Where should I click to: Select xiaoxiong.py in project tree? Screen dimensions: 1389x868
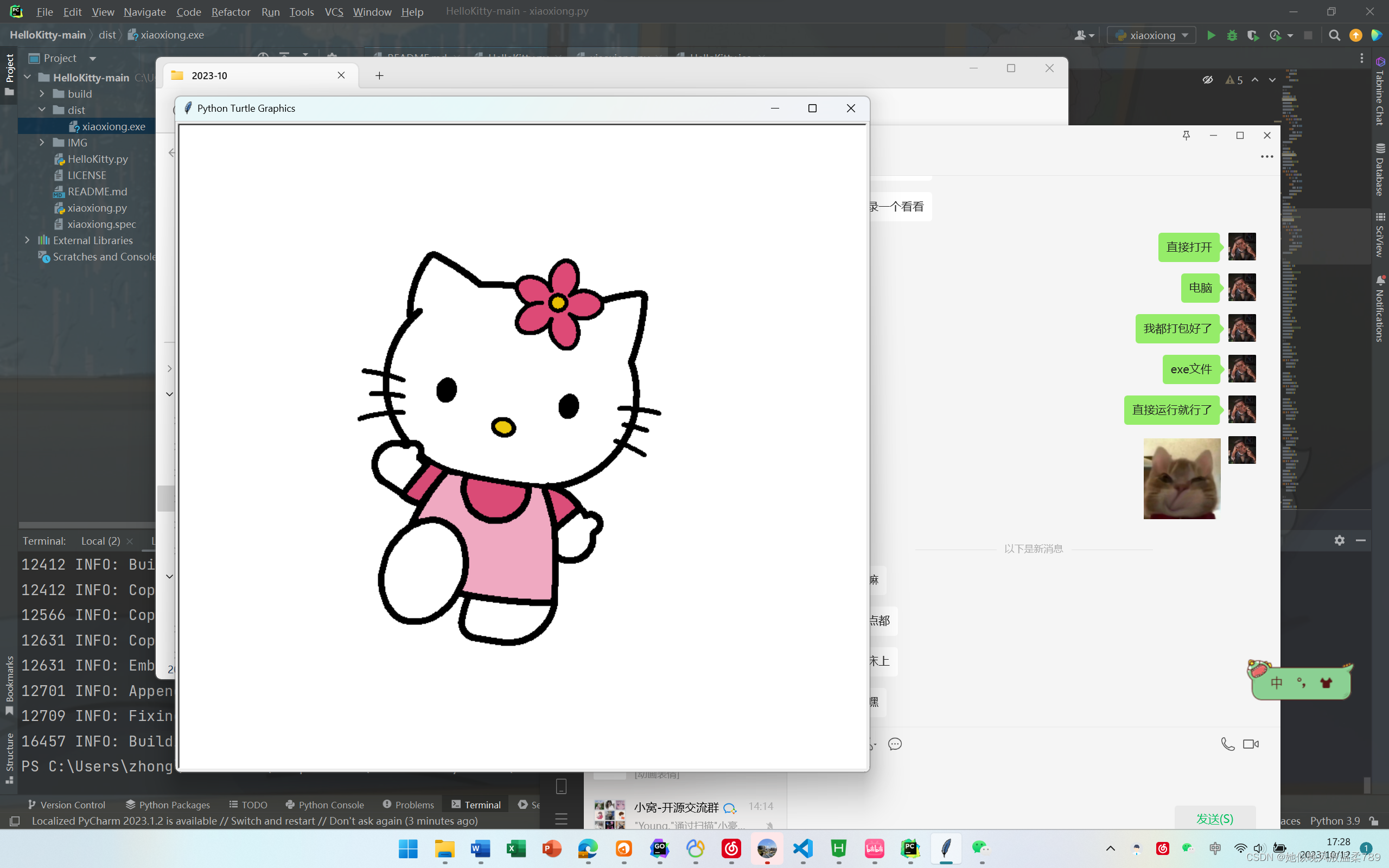(x=97, y=208)
